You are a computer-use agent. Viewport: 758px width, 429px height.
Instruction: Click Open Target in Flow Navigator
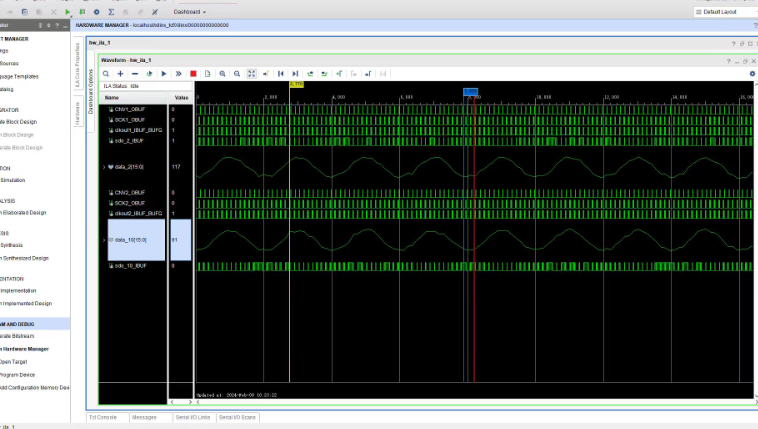pos(14,362)
